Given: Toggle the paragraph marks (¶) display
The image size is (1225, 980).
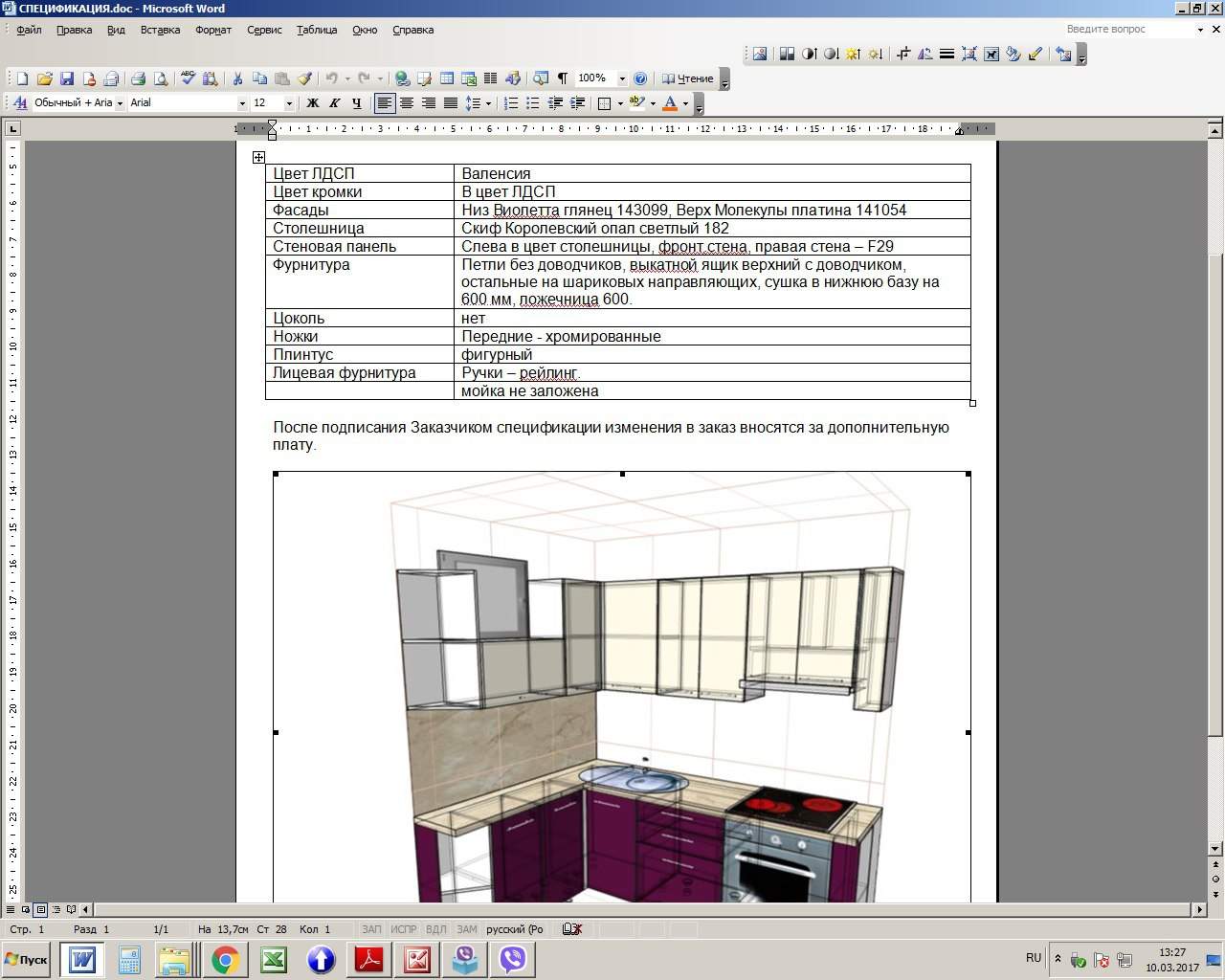Looking at the screenshot, I should [563, 78].
